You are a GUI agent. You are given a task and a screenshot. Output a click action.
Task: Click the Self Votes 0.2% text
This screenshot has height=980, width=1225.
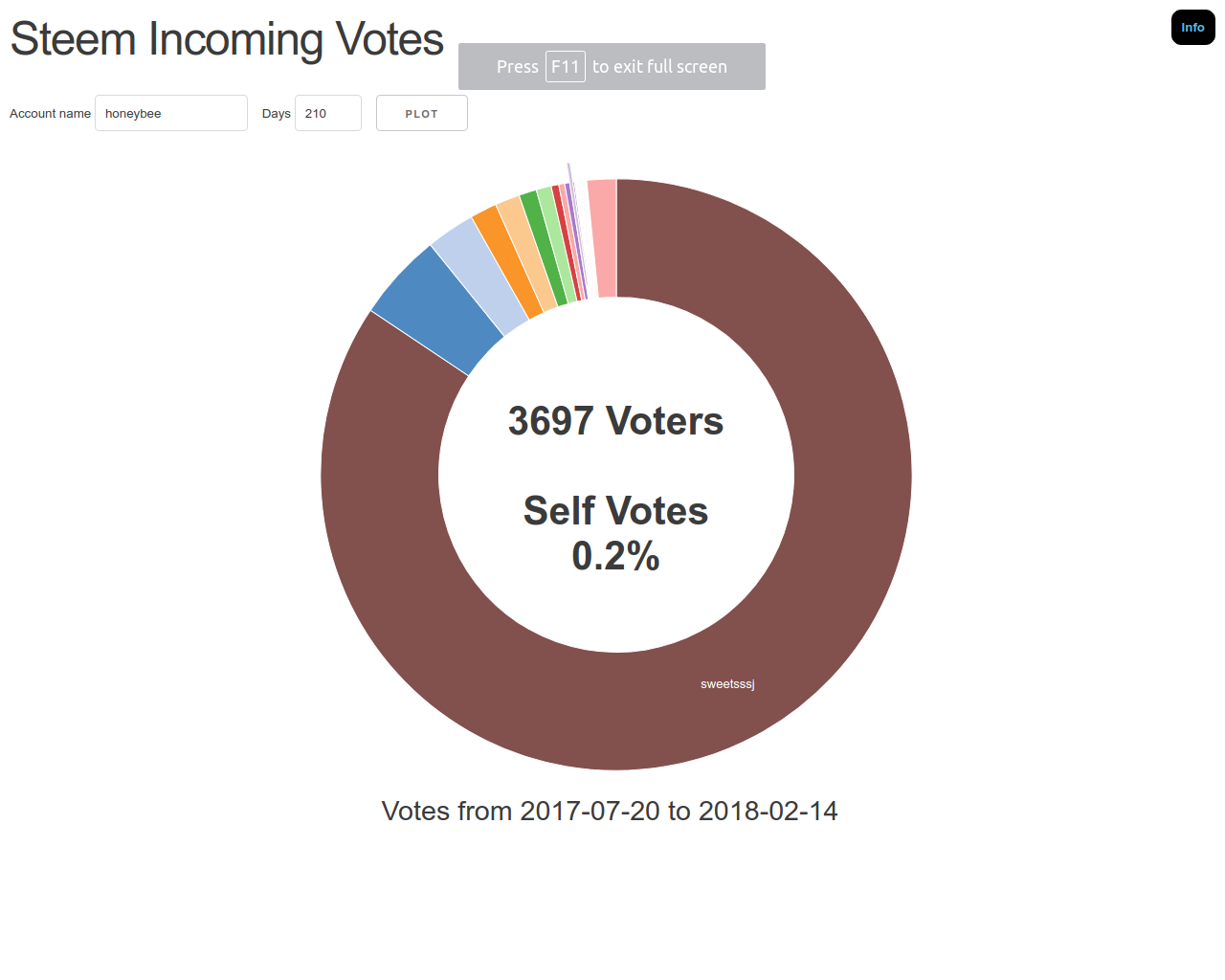(615, 533)
